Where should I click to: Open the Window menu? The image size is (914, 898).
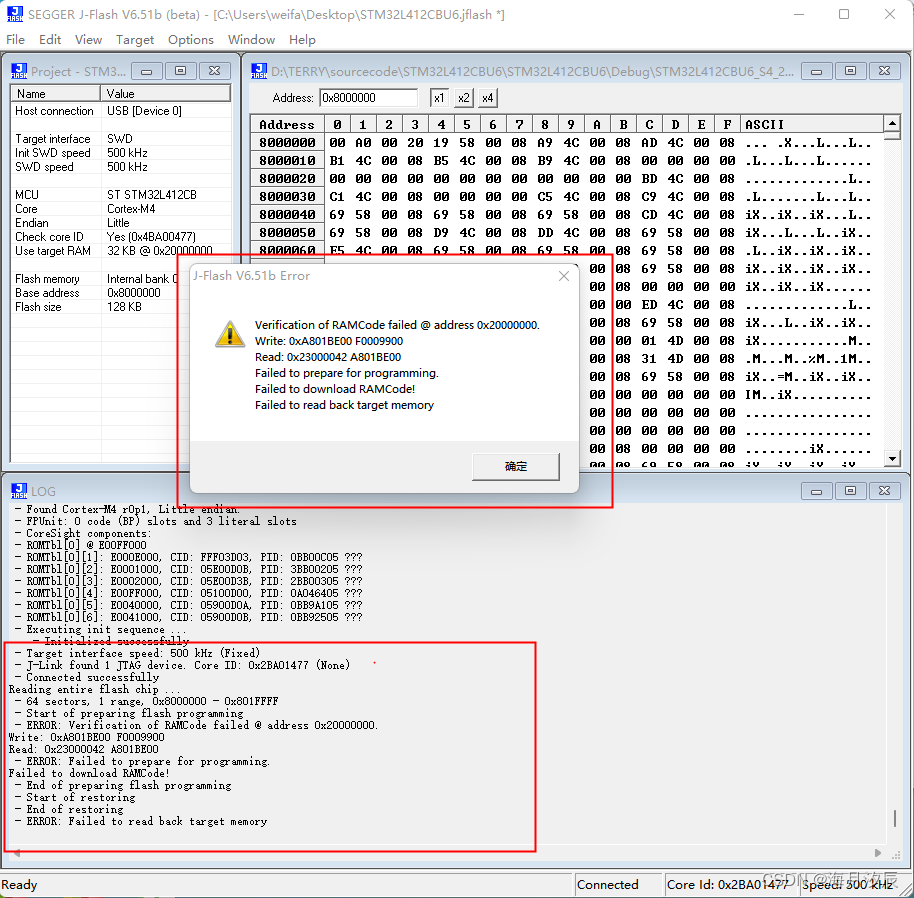click(x=251, y=40)
